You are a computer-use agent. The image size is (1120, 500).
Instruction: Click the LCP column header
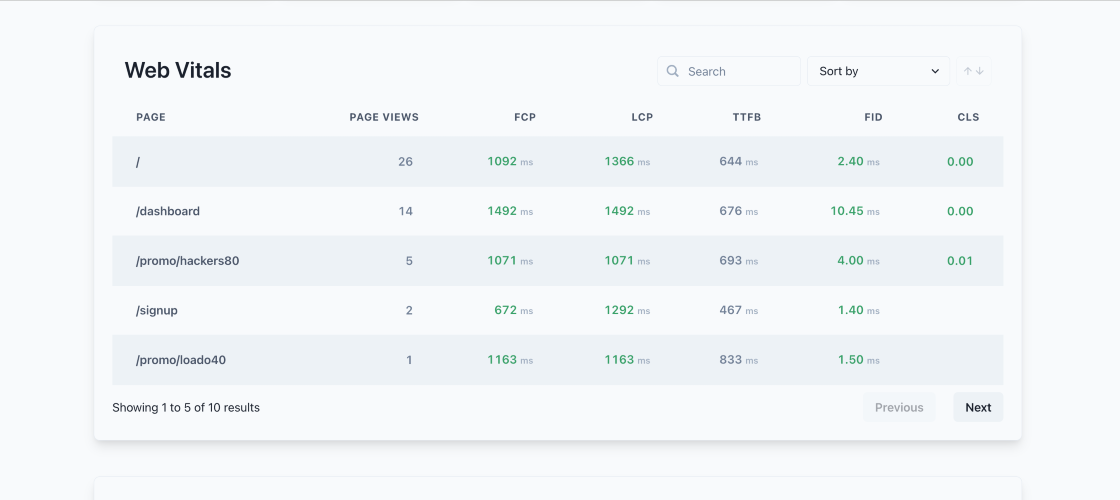642,117
